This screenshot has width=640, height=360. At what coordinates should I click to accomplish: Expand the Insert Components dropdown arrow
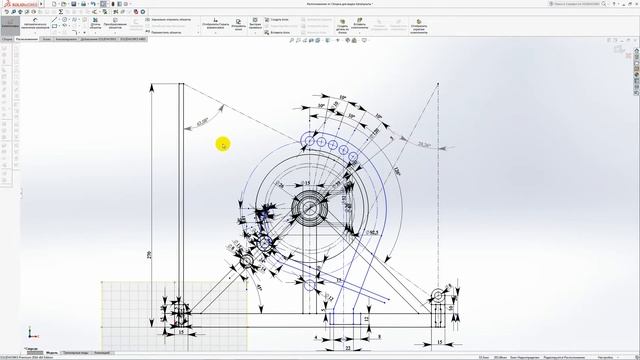pos(359,33)
